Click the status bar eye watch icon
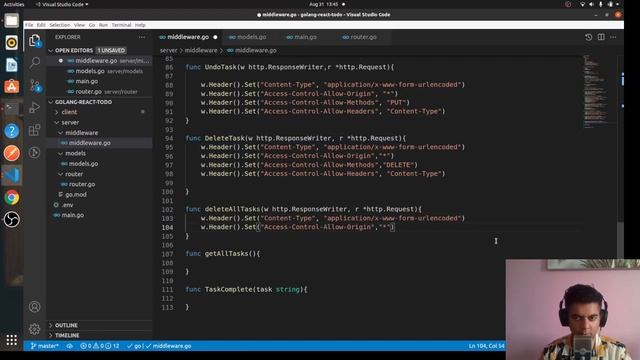640x360 pixels. (70, 346)
